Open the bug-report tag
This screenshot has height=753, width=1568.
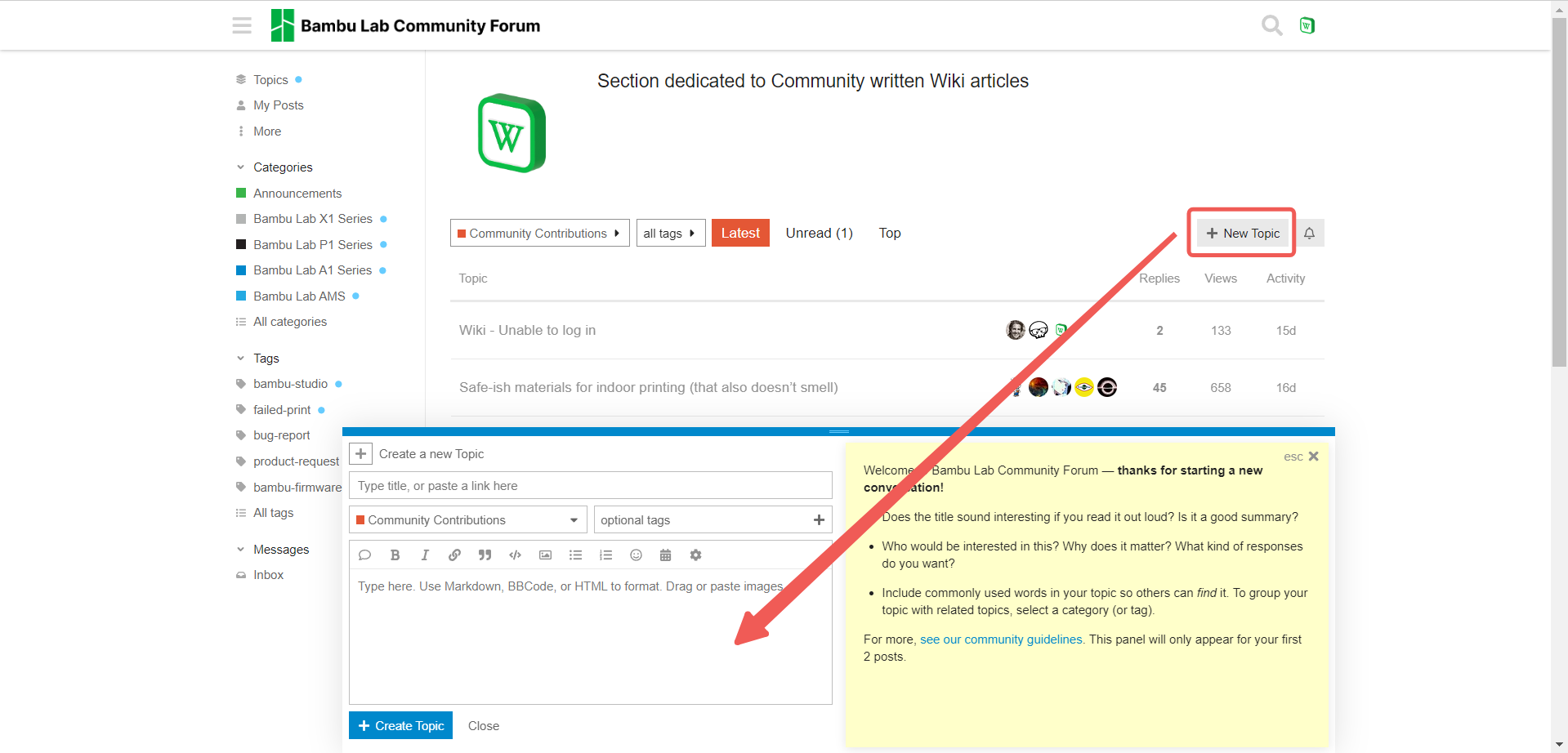[273, 435]
